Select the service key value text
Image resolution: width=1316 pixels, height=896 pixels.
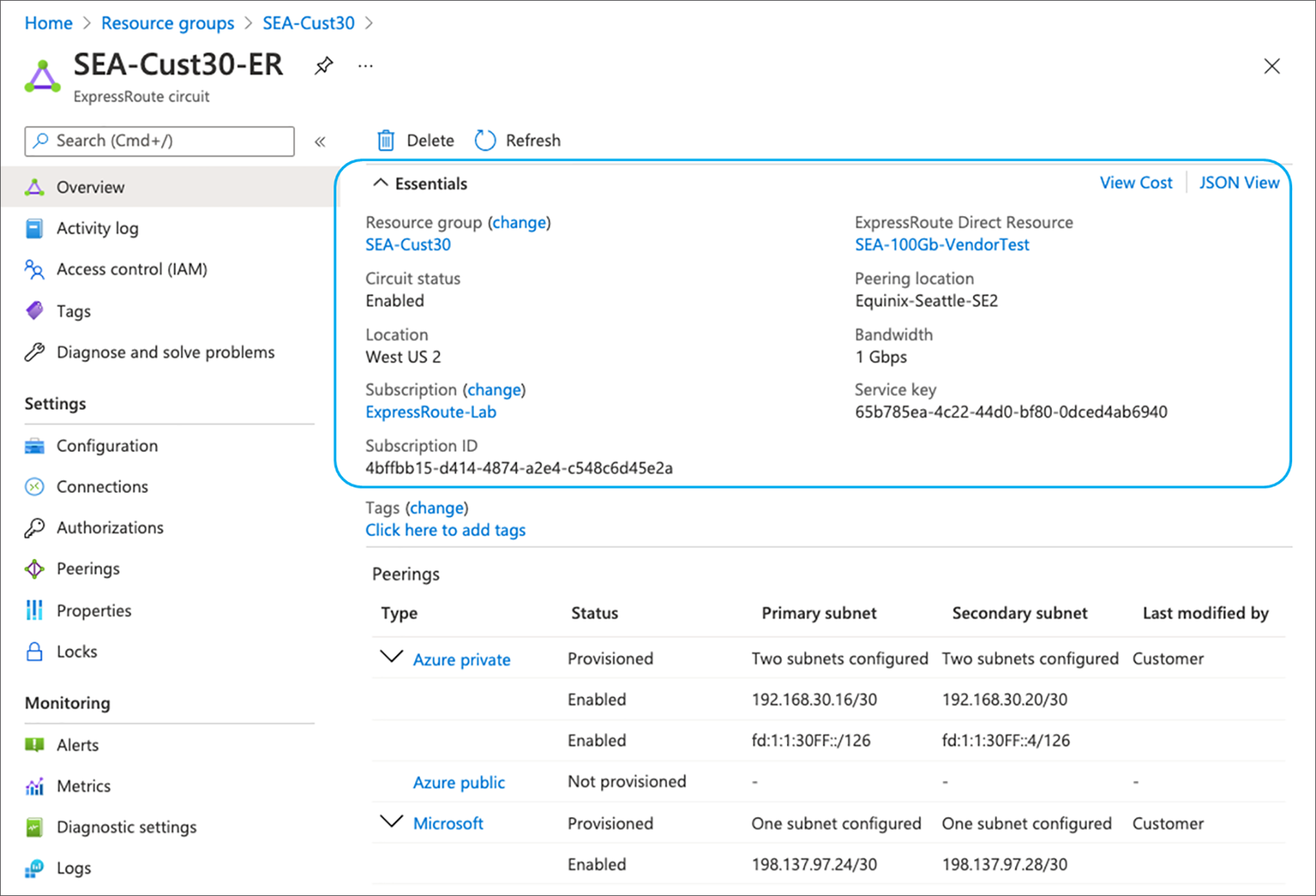(1011, 412)
